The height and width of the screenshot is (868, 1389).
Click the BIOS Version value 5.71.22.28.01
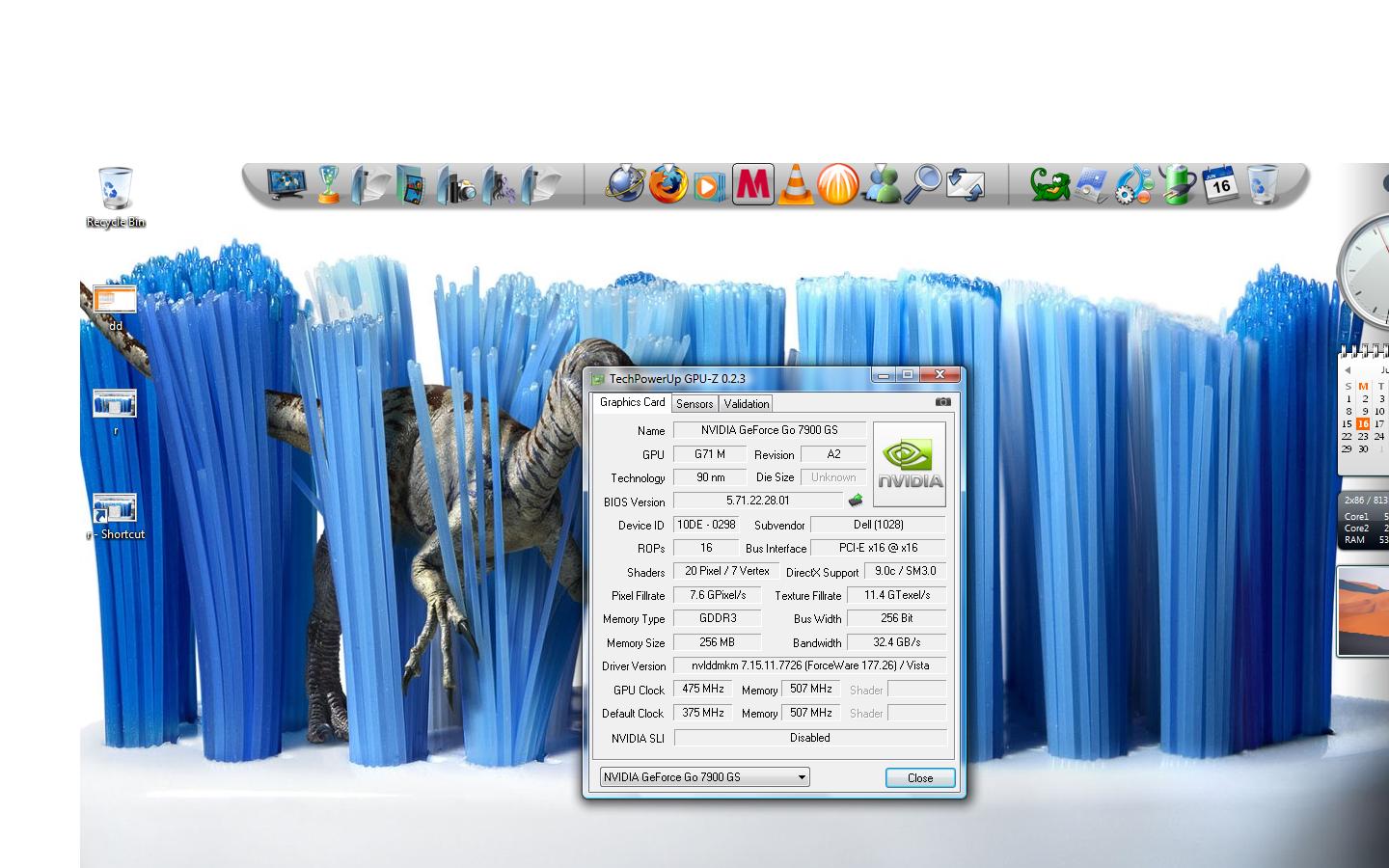point(757,501)
